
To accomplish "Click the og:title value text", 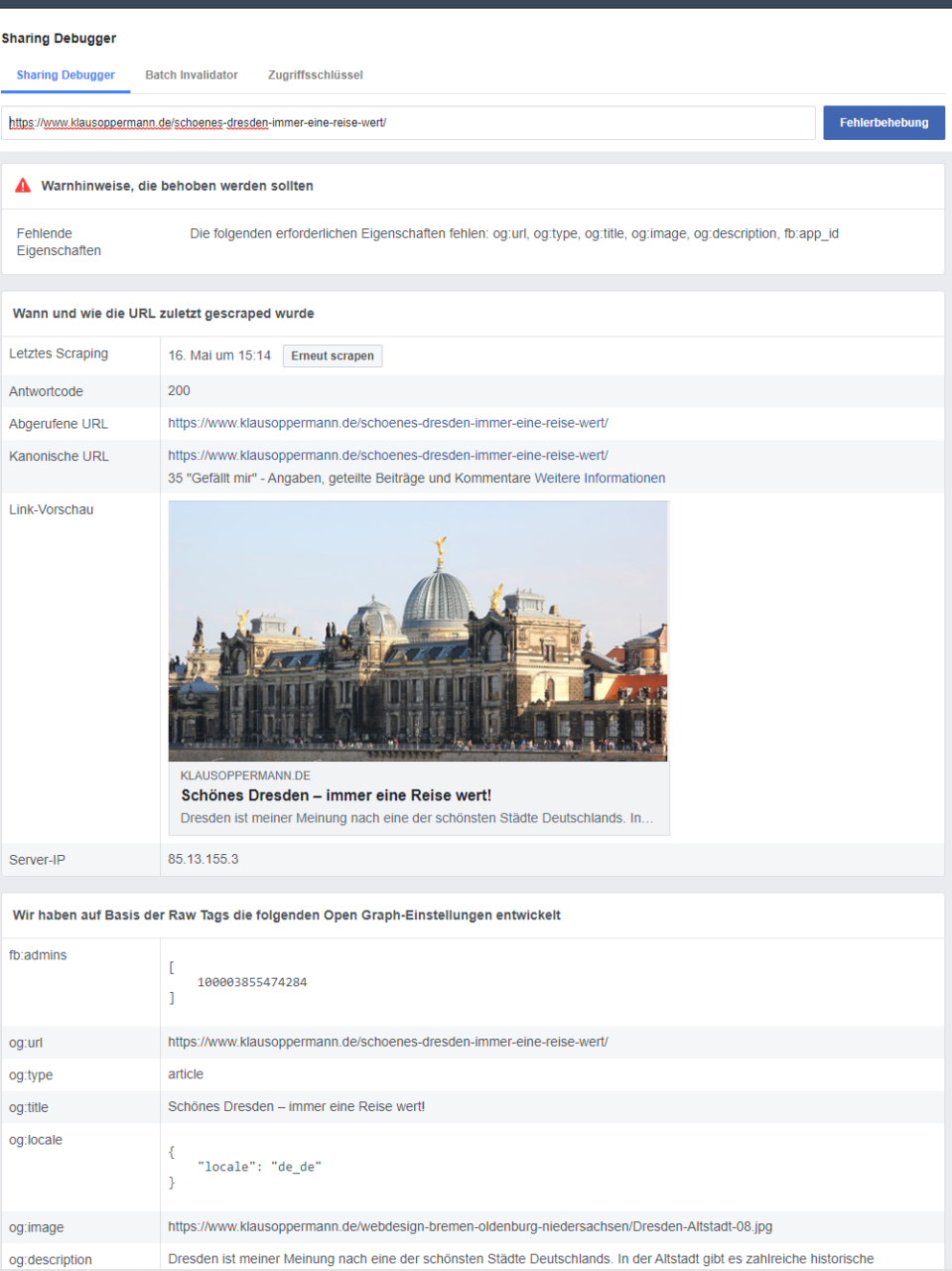I will click(x=297, y=1107).
